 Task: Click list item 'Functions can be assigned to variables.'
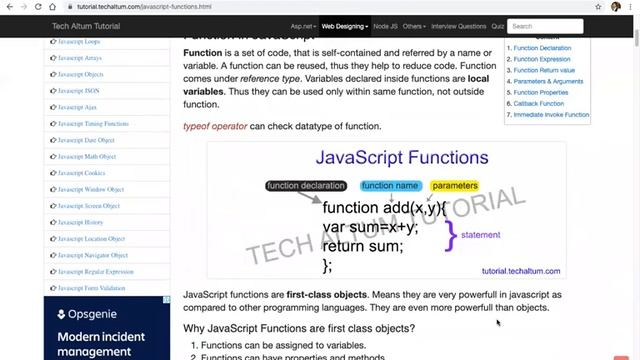(x=283, y=345)
